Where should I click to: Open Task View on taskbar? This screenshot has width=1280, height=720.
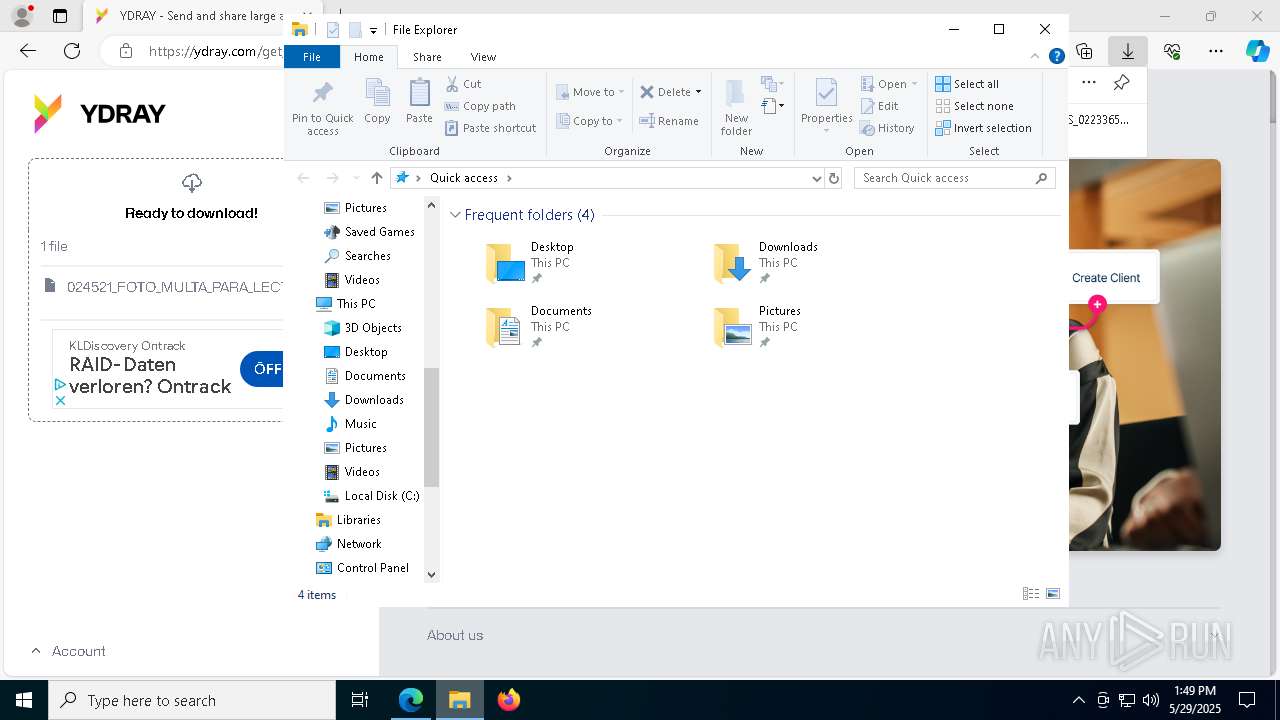[x=360, y=700]
